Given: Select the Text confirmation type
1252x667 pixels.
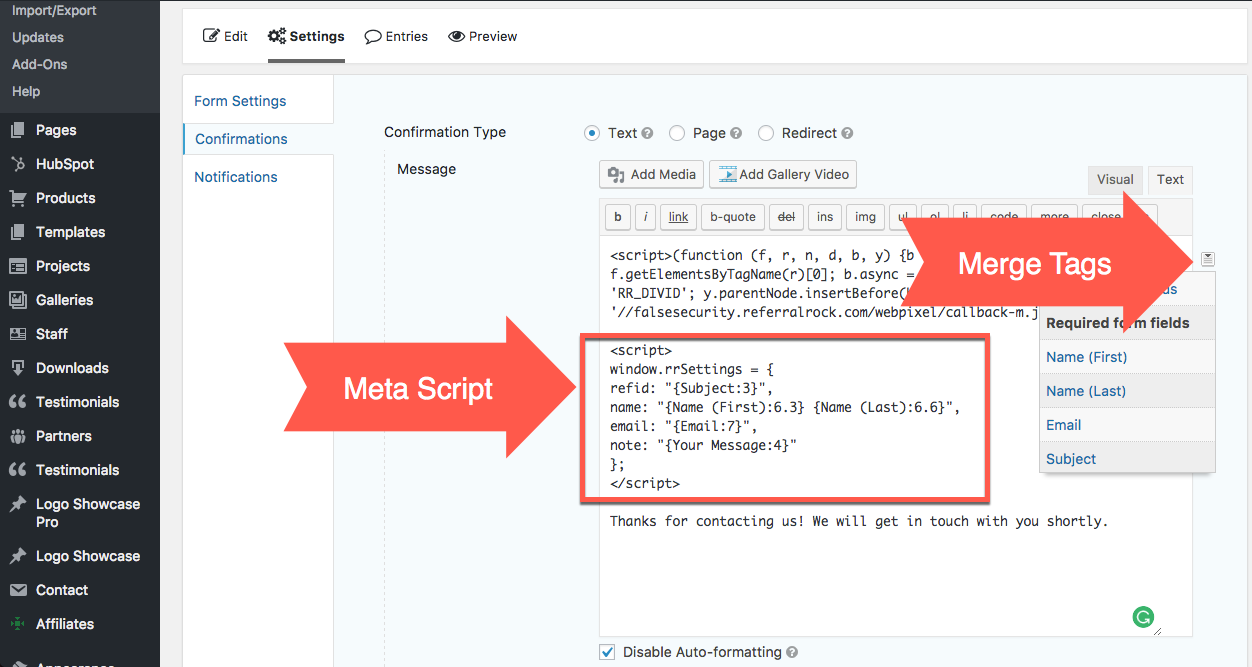Looking at the screenshot, I should coord(591,133).
